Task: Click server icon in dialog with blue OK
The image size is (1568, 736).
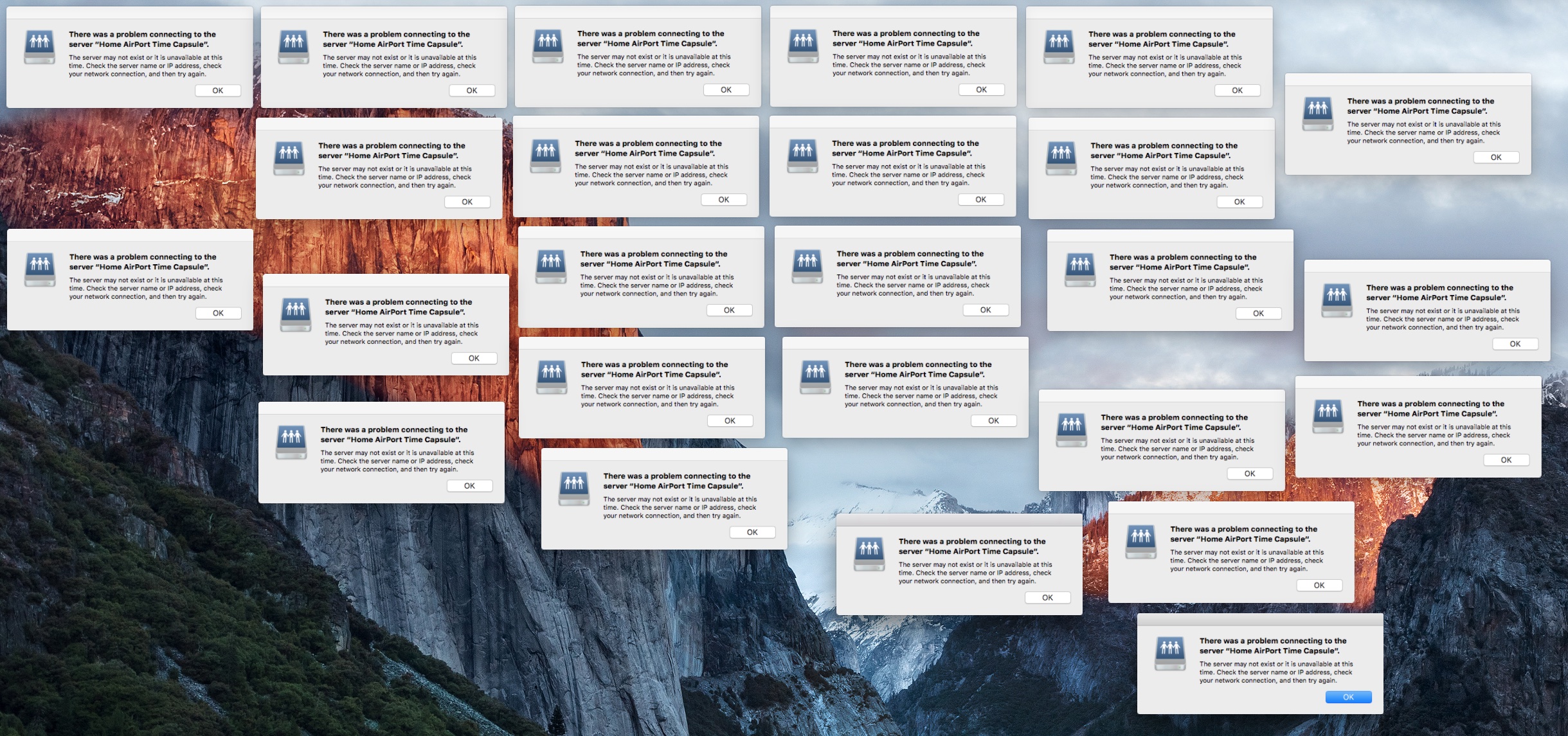Action: pos(1170,653)
